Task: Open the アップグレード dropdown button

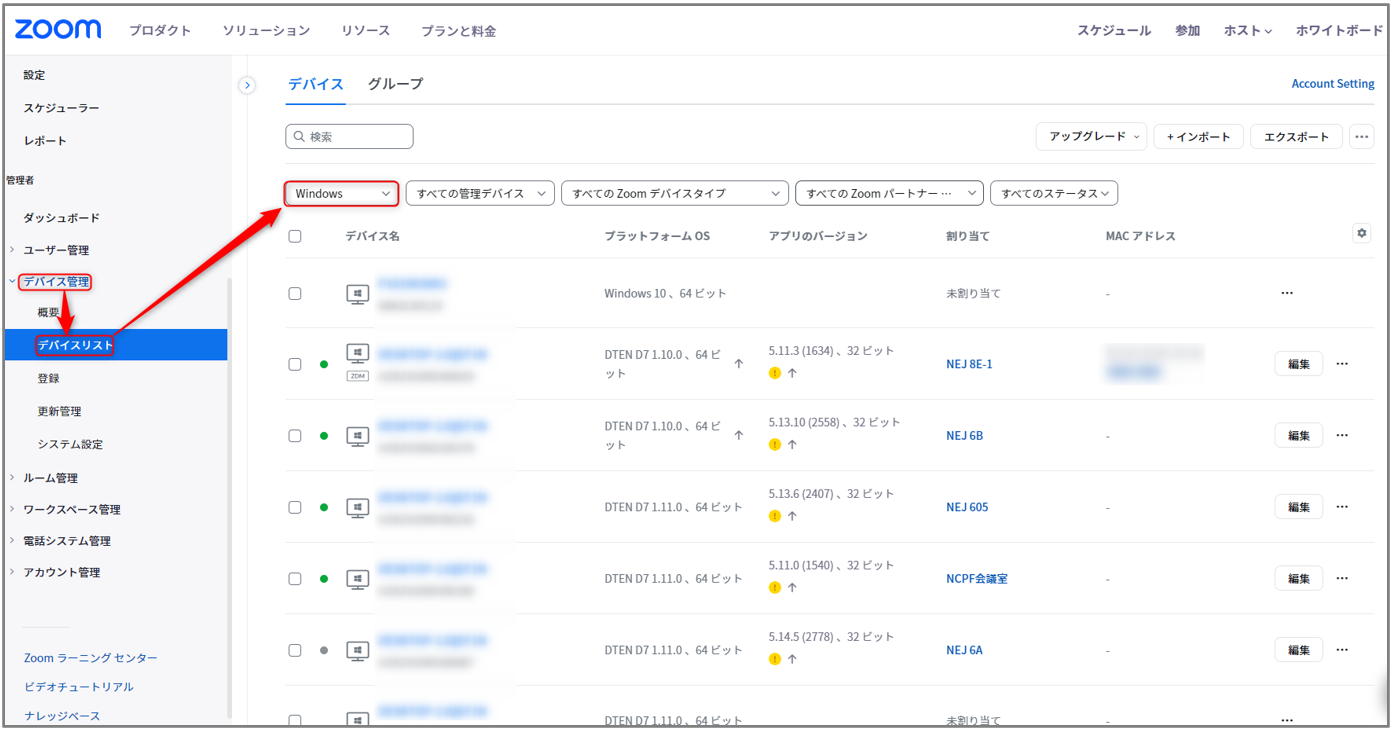Action: pyautogui.click(x=1092, y=137)
